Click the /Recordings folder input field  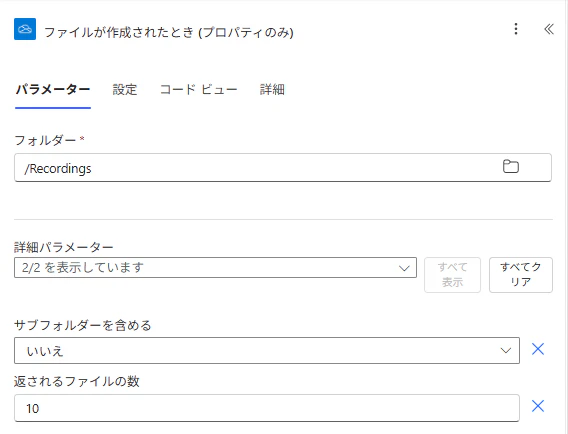click(283, 167)
